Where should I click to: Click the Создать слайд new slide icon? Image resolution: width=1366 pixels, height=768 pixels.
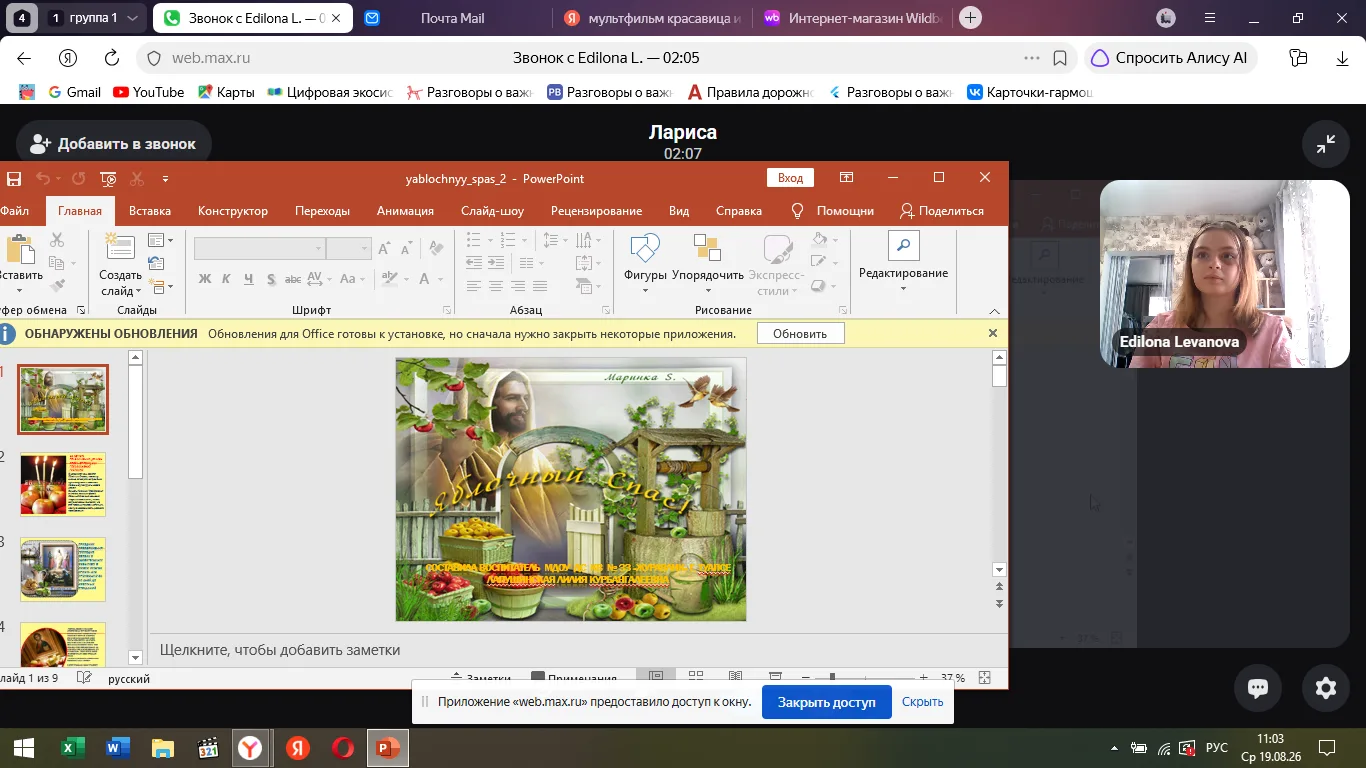(120, 246)
